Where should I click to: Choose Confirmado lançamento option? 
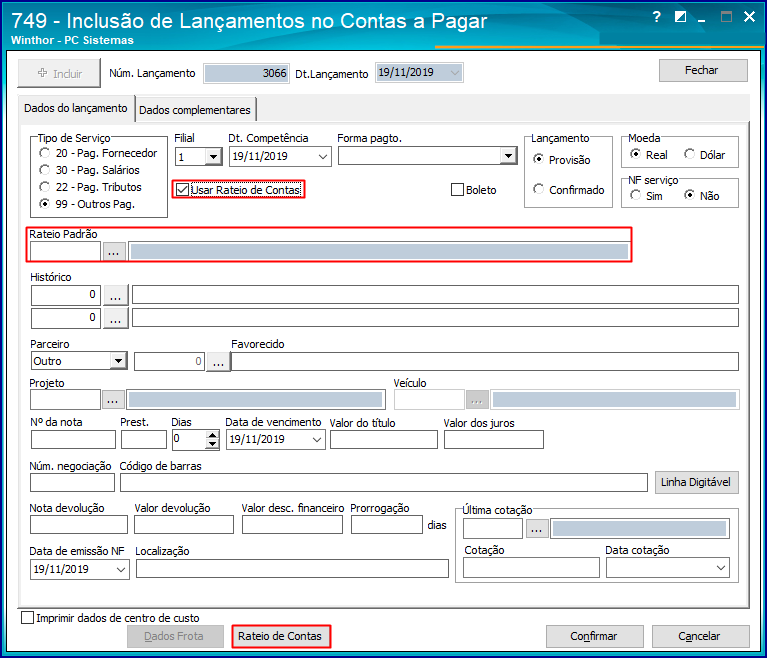[x=539, y=189]
